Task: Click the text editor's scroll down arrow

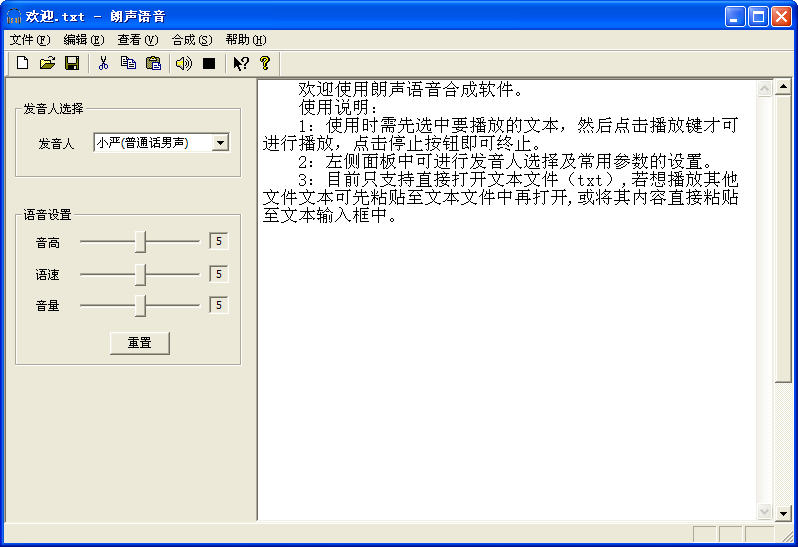Action: point(764,511)
